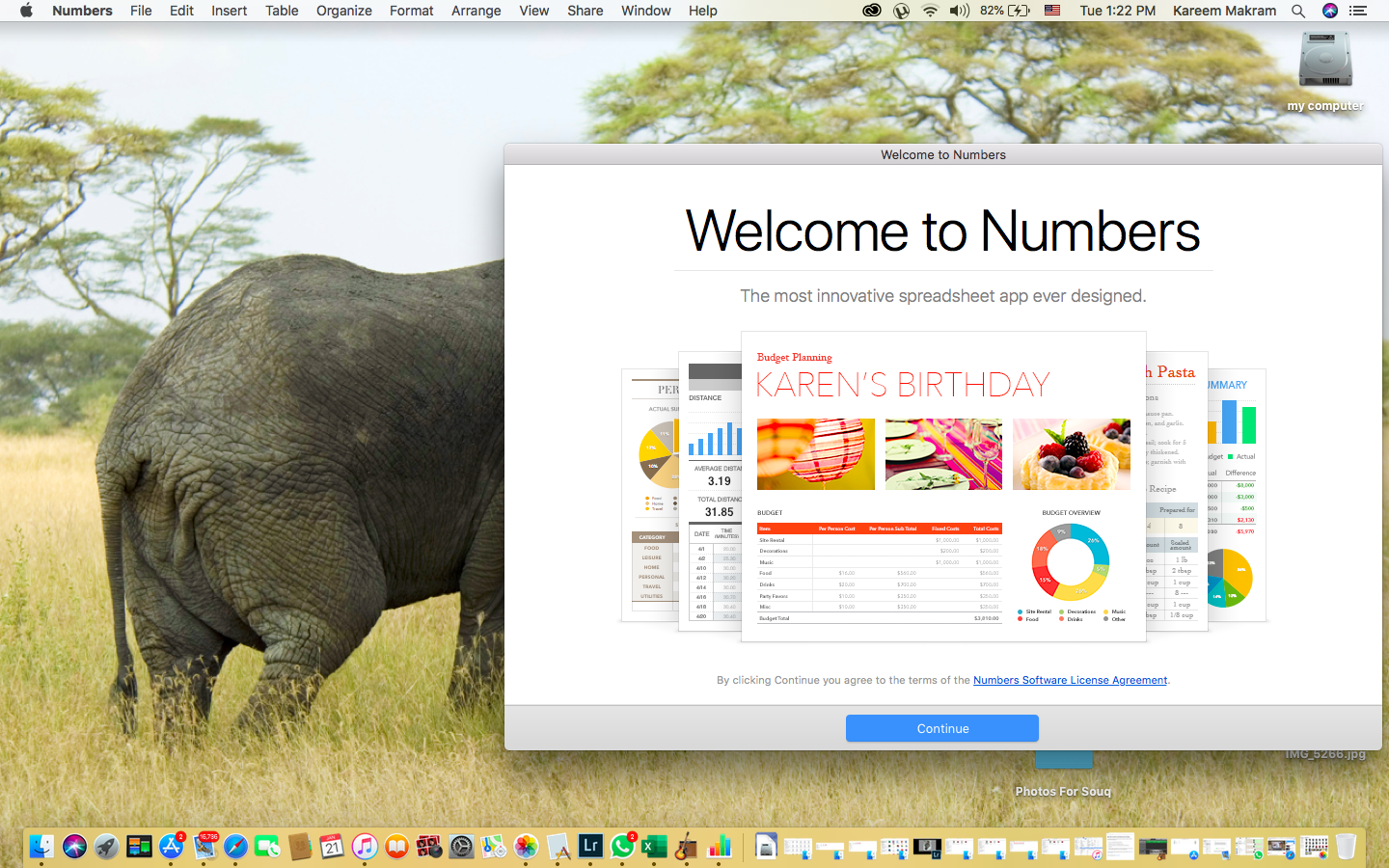Open Spotlight search magnifier

click(x=1298, y=11)
